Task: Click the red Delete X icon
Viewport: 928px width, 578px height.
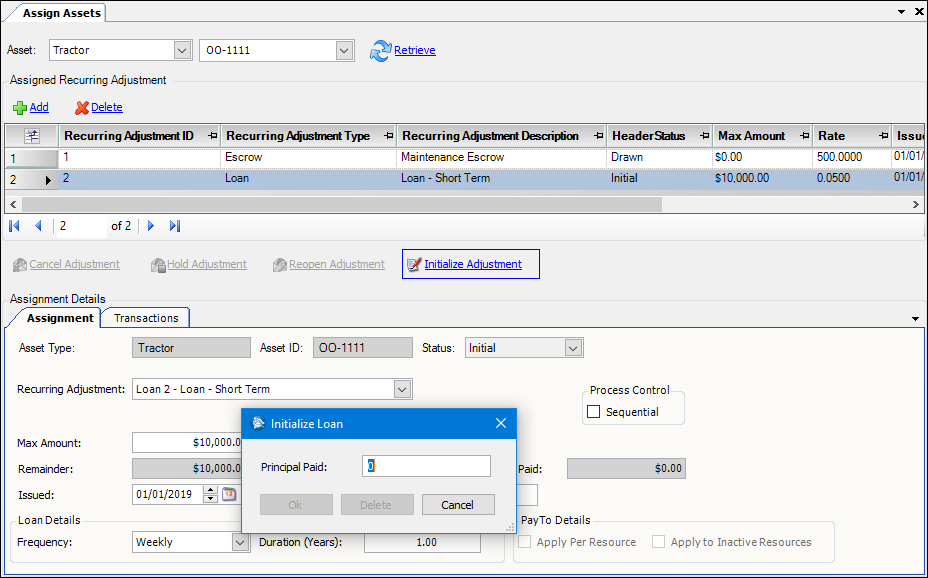Action: pos(82,107)
